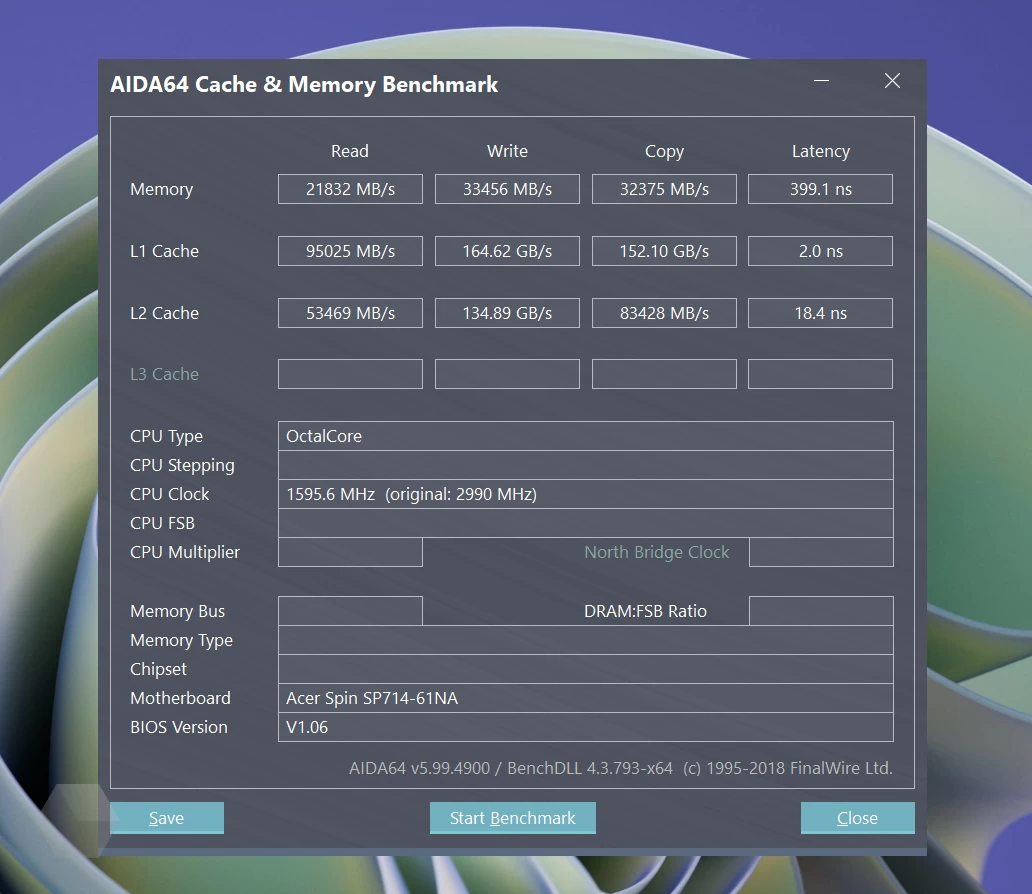
Task: Click the Memory Write result box
Action: pyautogui.click(x=507, y=189)
